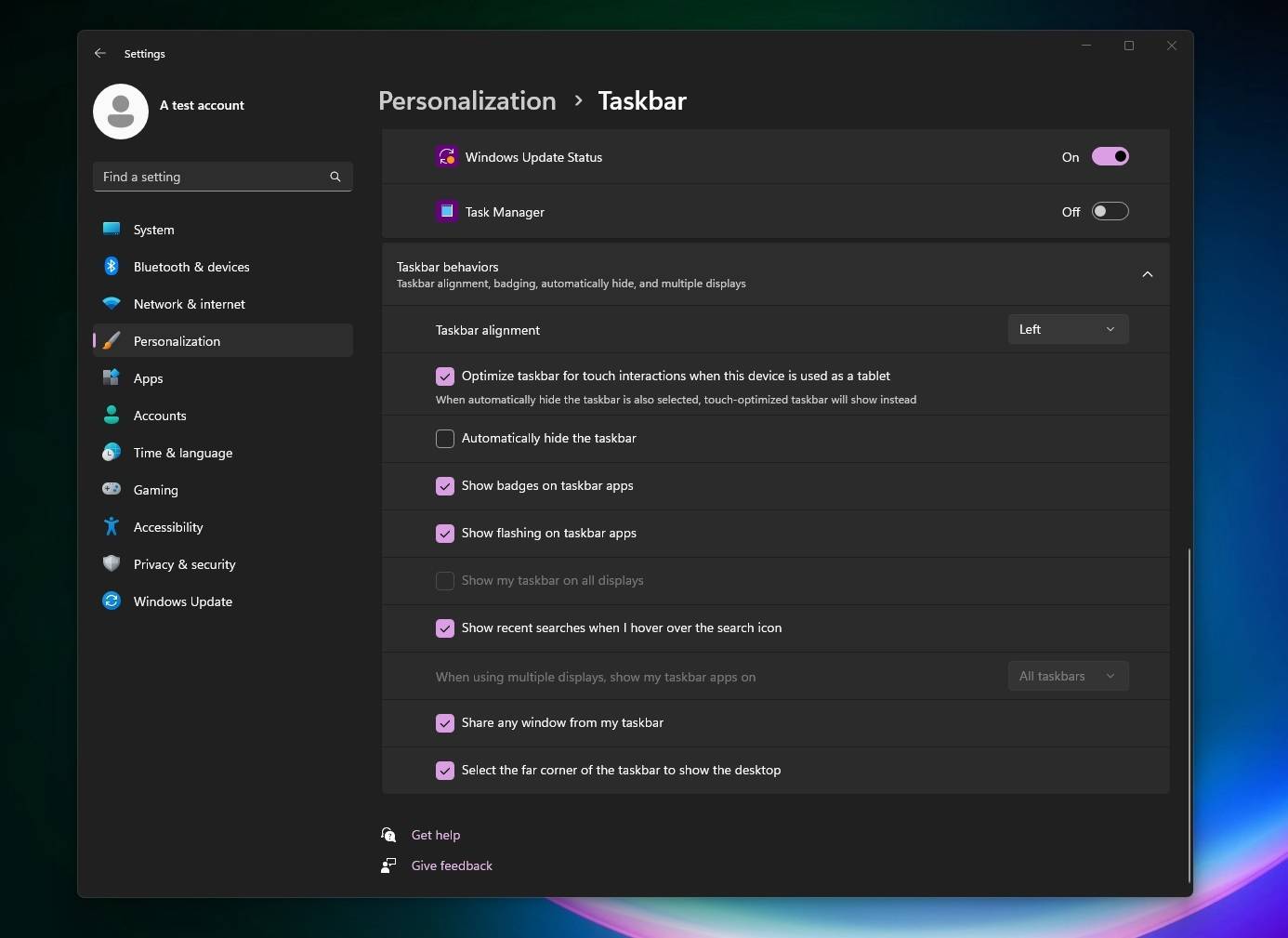Screen dimensions: 1288x938
Task: Select Privacy & security from sidebar
Action: 184,564
